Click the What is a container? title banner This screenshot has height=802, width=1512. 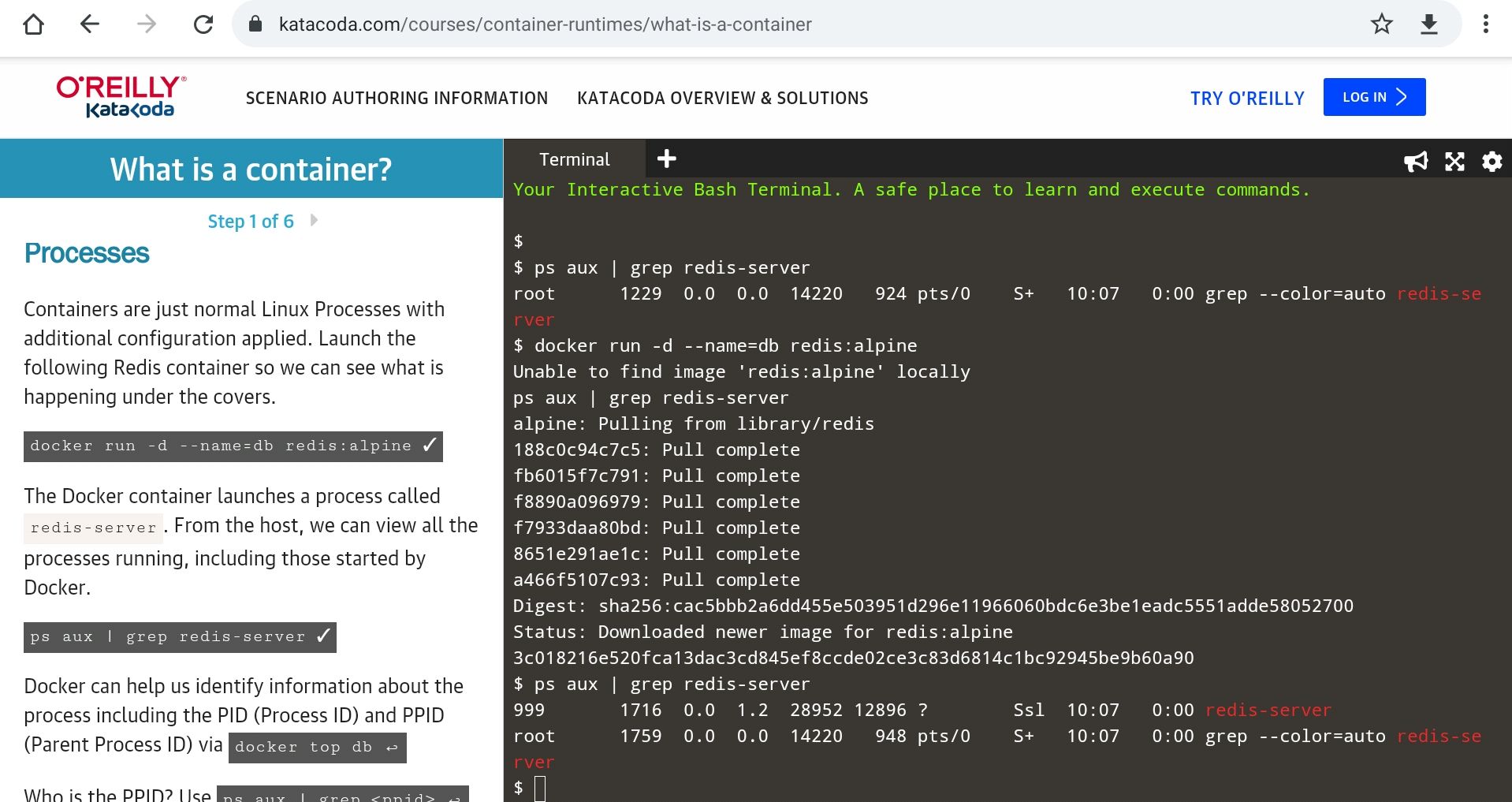251,169
